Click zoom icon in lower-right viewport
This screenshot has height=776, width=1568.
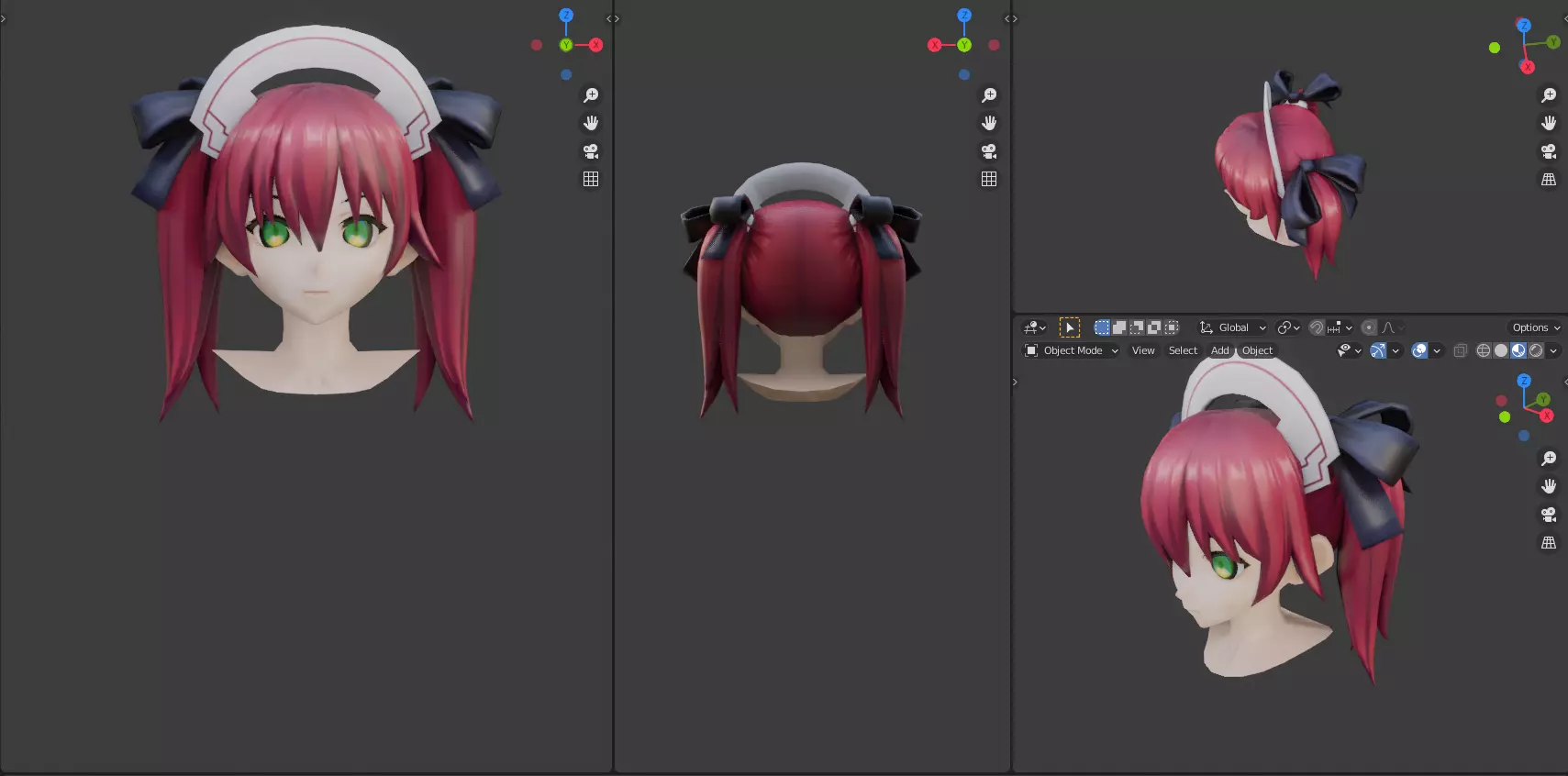click(1549, 459)
